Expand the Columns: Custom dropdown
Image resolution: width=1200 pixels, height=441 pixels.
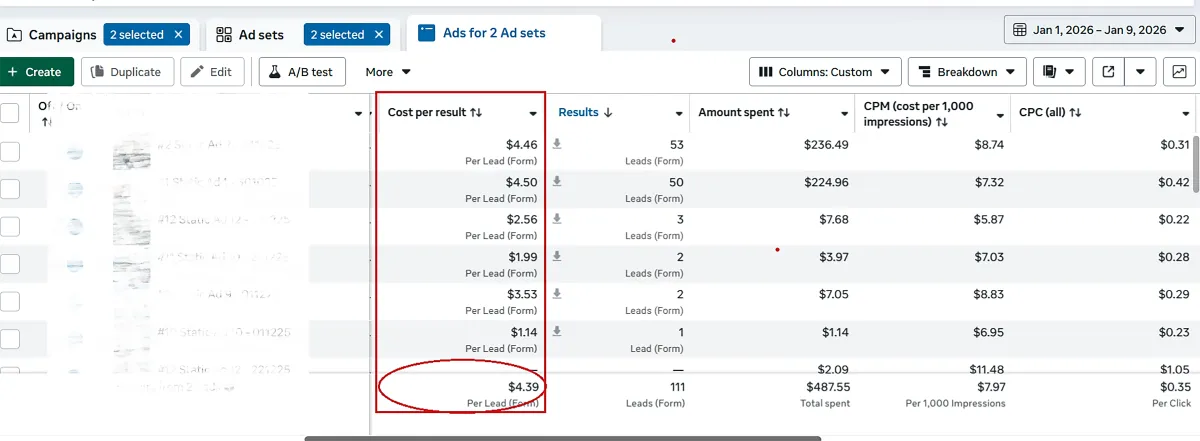click(824, 72)
